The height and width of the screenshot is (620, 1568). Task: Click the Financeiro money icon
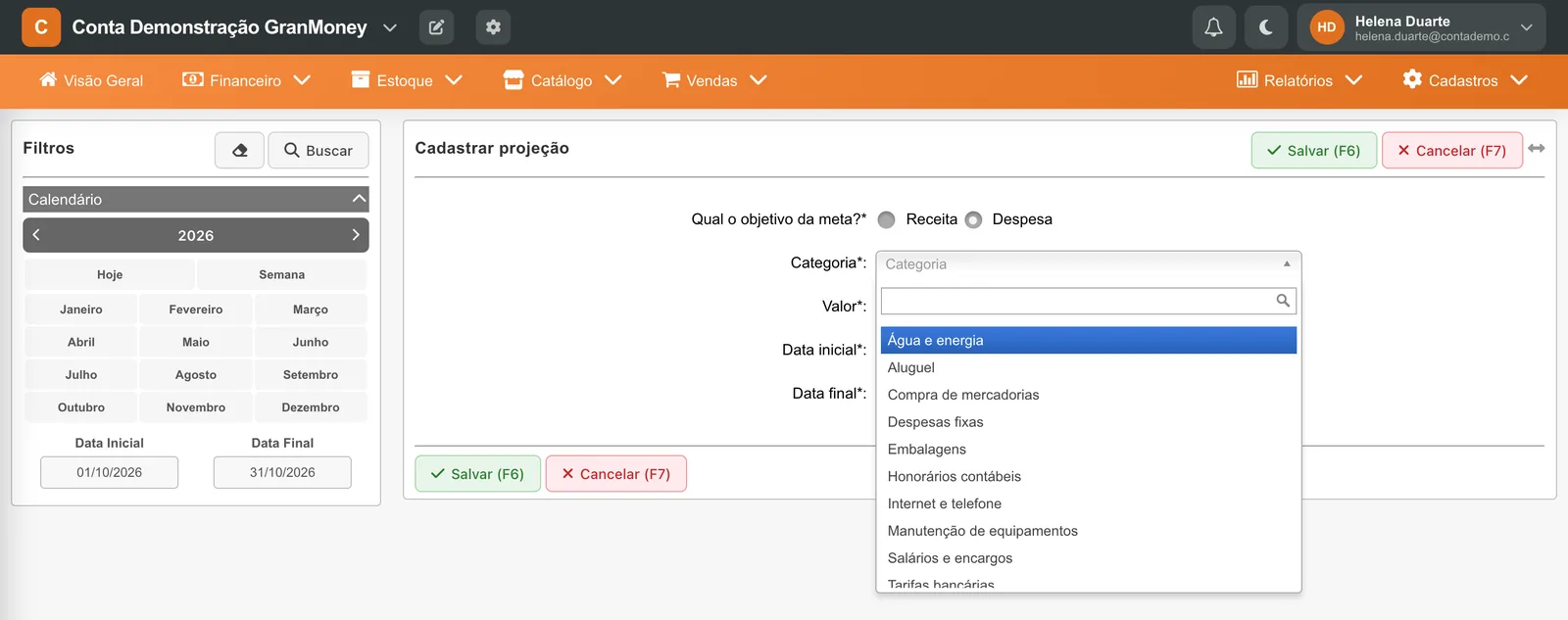[193, 79]
